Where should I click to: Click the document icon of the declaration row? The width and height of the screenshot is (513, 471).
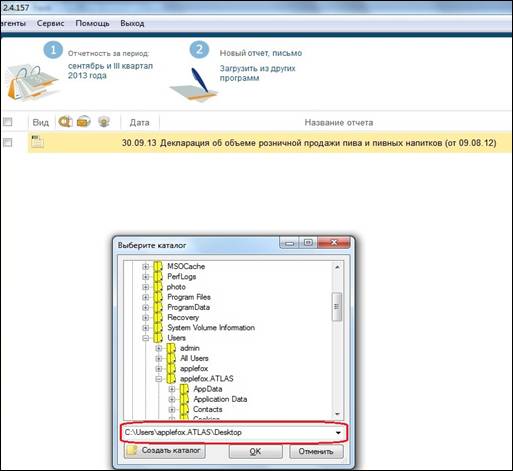coord(37,142)
